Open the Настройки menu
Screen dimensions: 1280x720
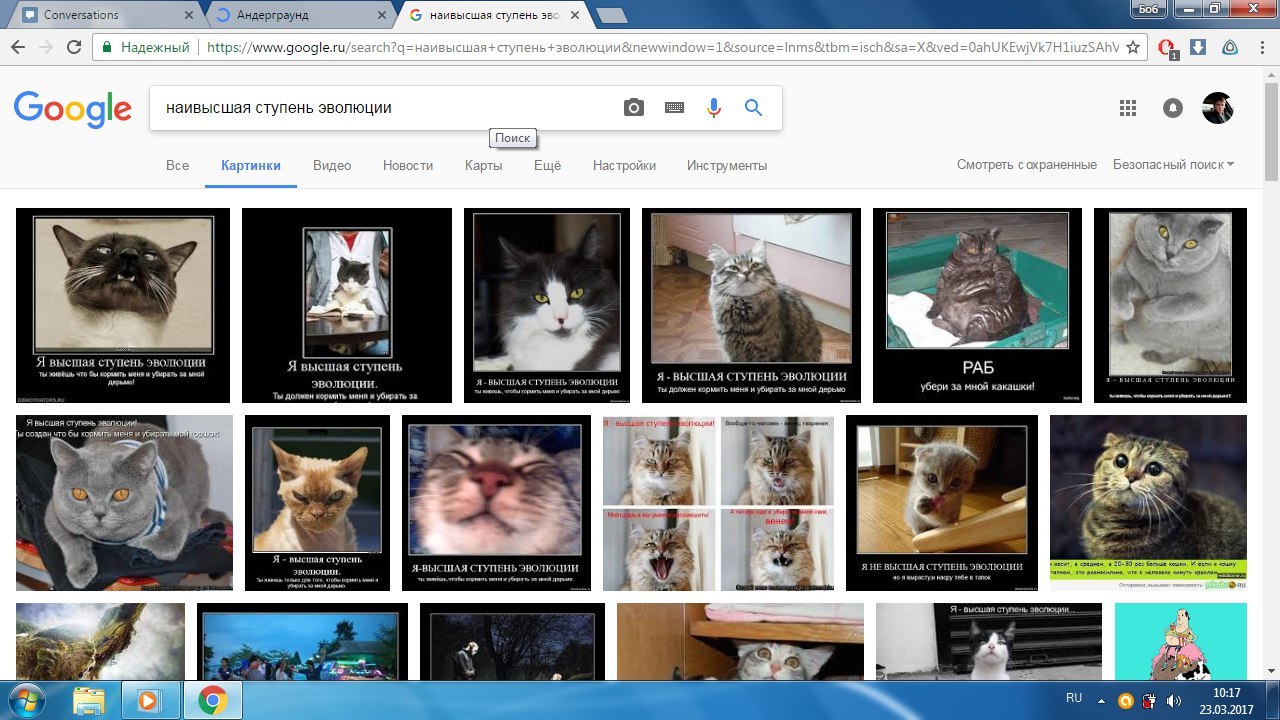[624, 165]
